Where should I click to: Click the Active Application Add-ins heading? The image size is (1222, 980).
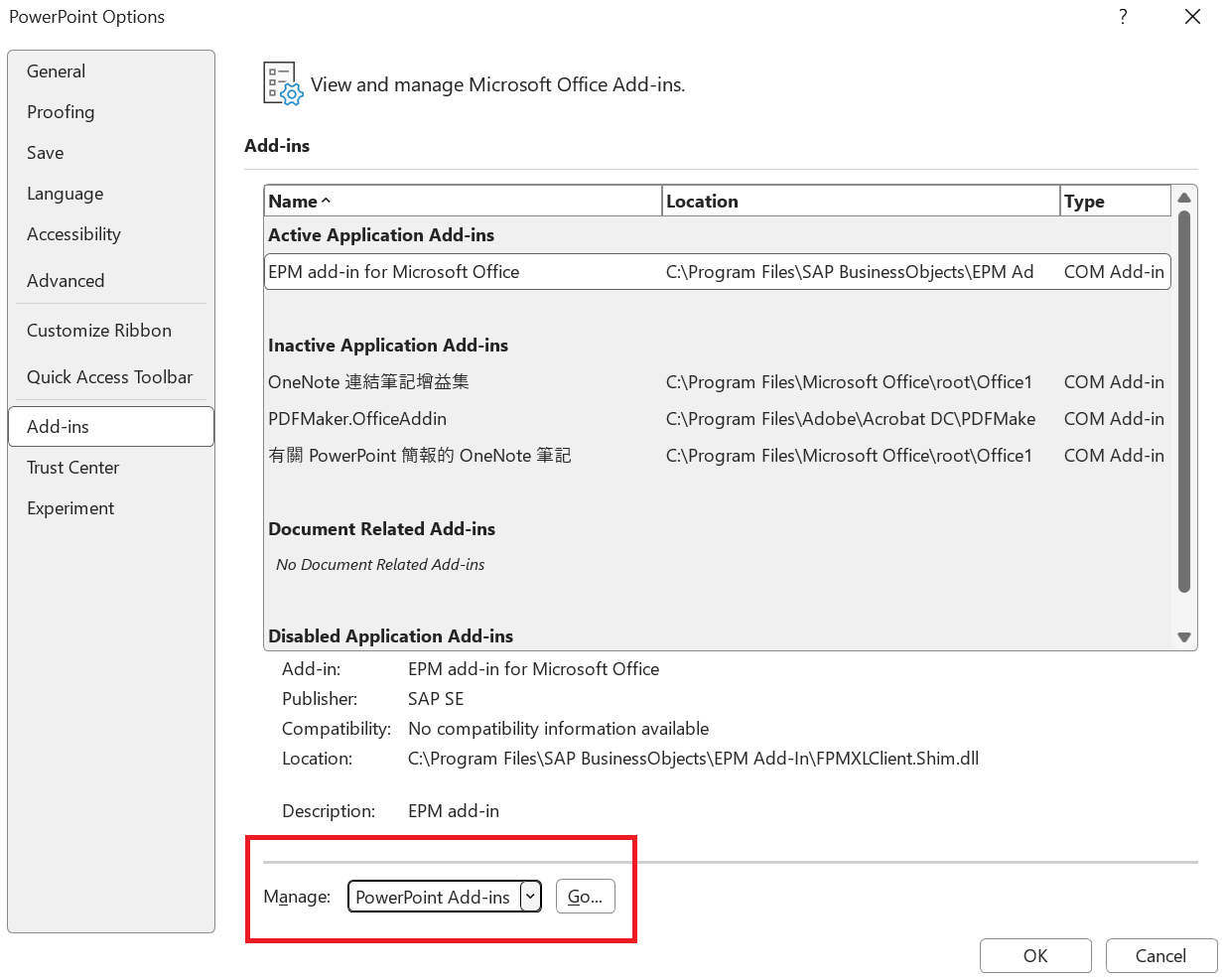tap(381, 235)
